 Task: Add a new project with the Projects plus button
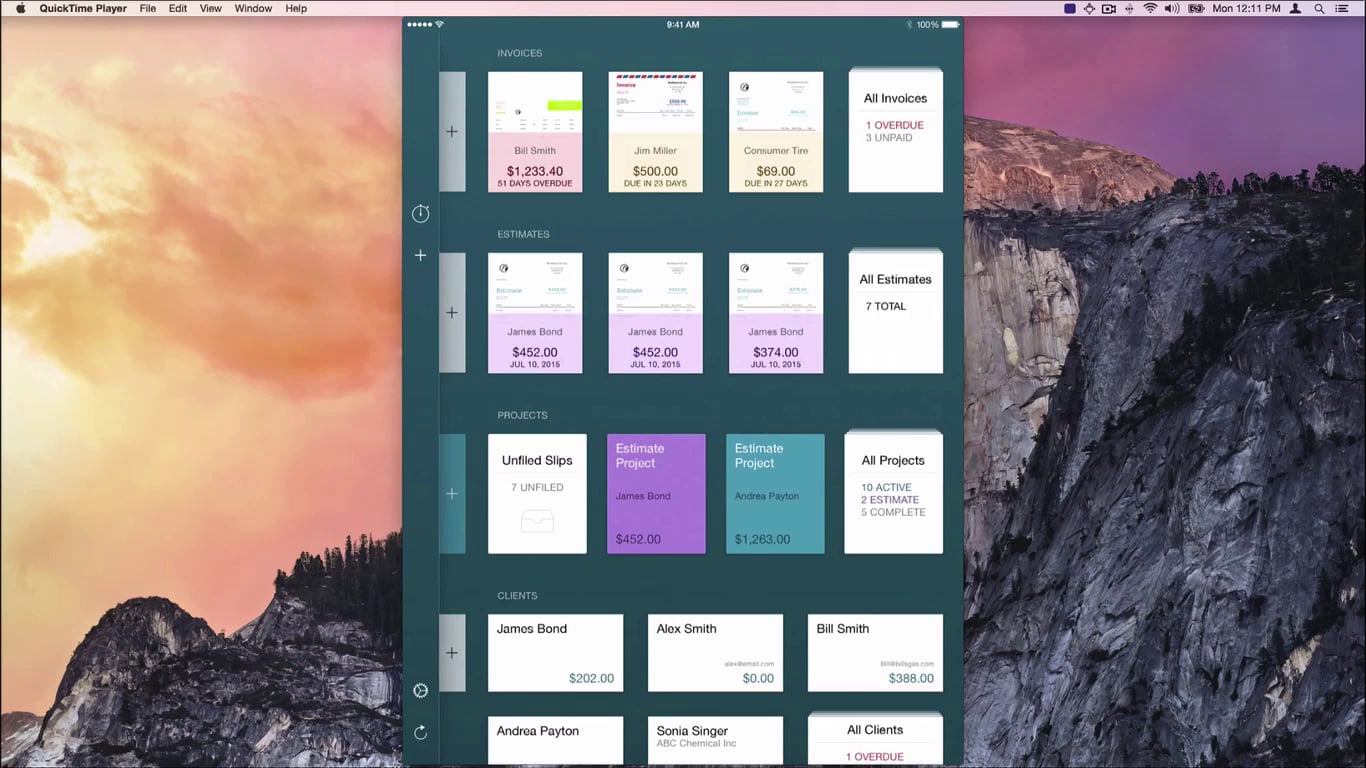[452, 493]
